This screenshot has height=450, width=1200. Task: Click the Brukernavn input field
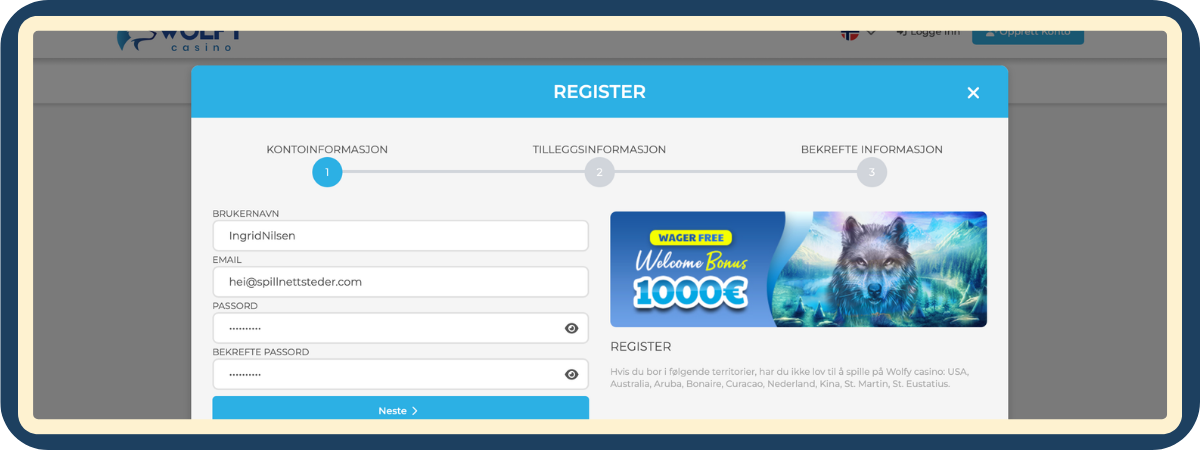pos(400,236)
